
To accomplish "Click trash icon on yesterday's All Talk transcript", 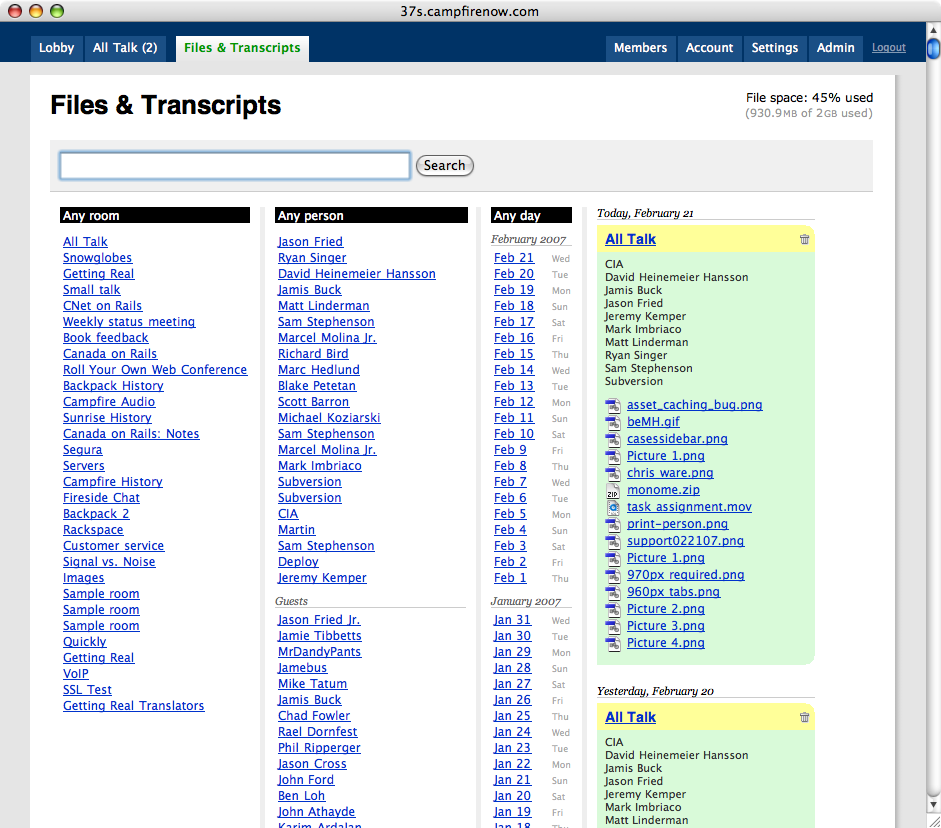I will (x=804, y=717).
